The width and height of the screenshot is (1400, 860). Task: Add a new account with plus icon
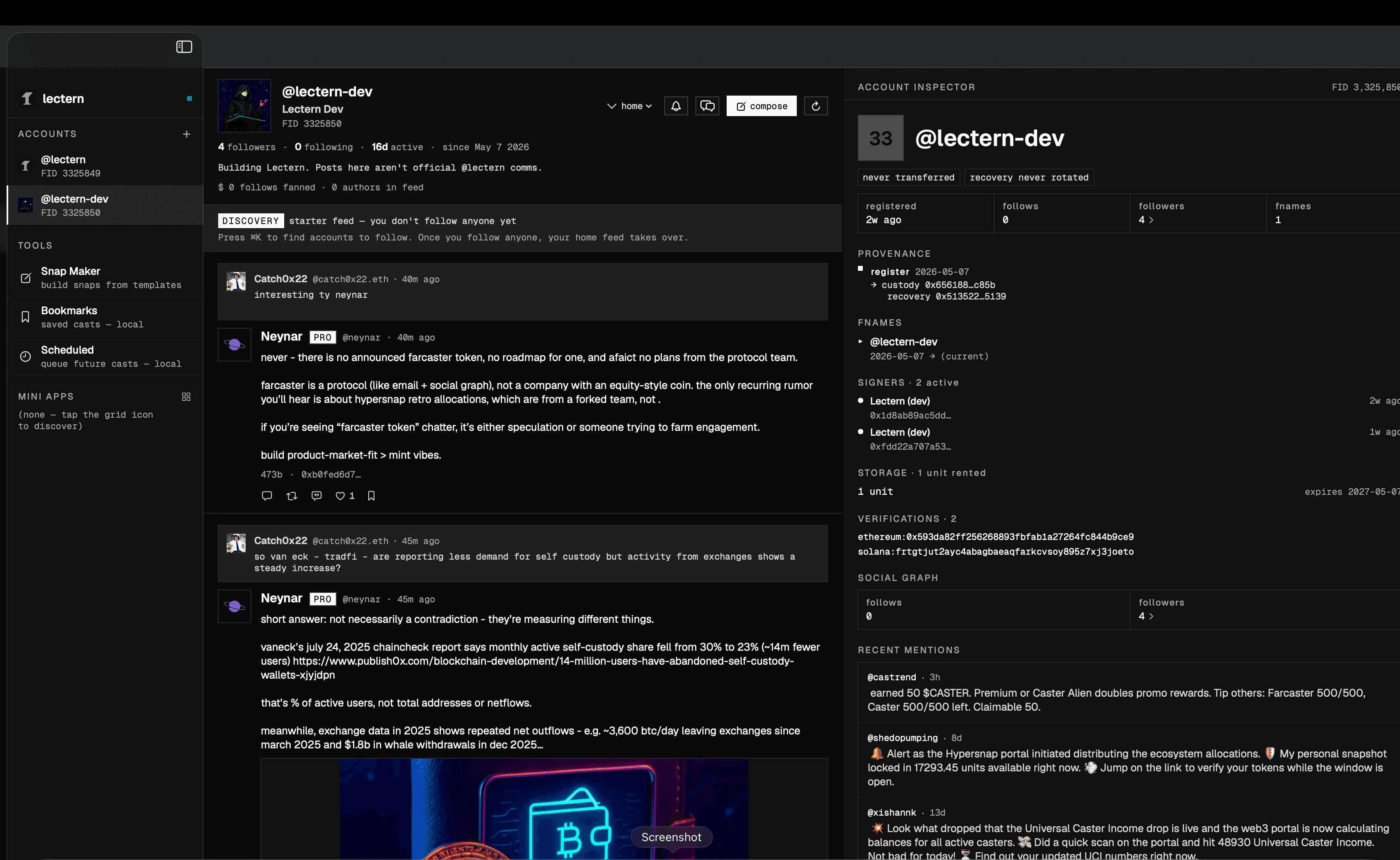pyautogui.click(x=187, y=134)
